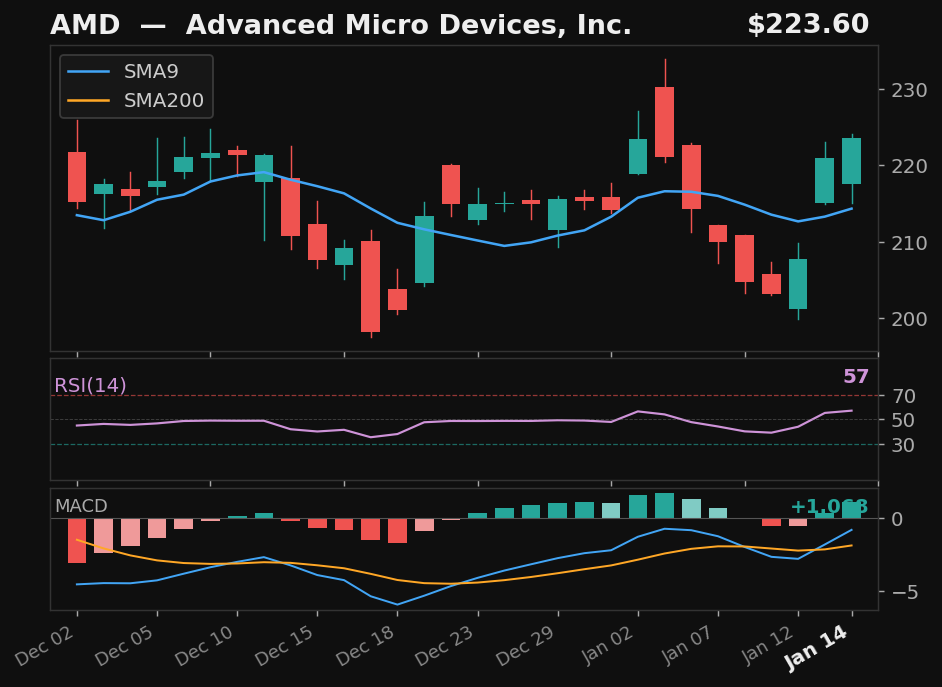
Task: Click the RSI 70 overbought axis label
Action: pyautogui.click(x=903, y=396)
